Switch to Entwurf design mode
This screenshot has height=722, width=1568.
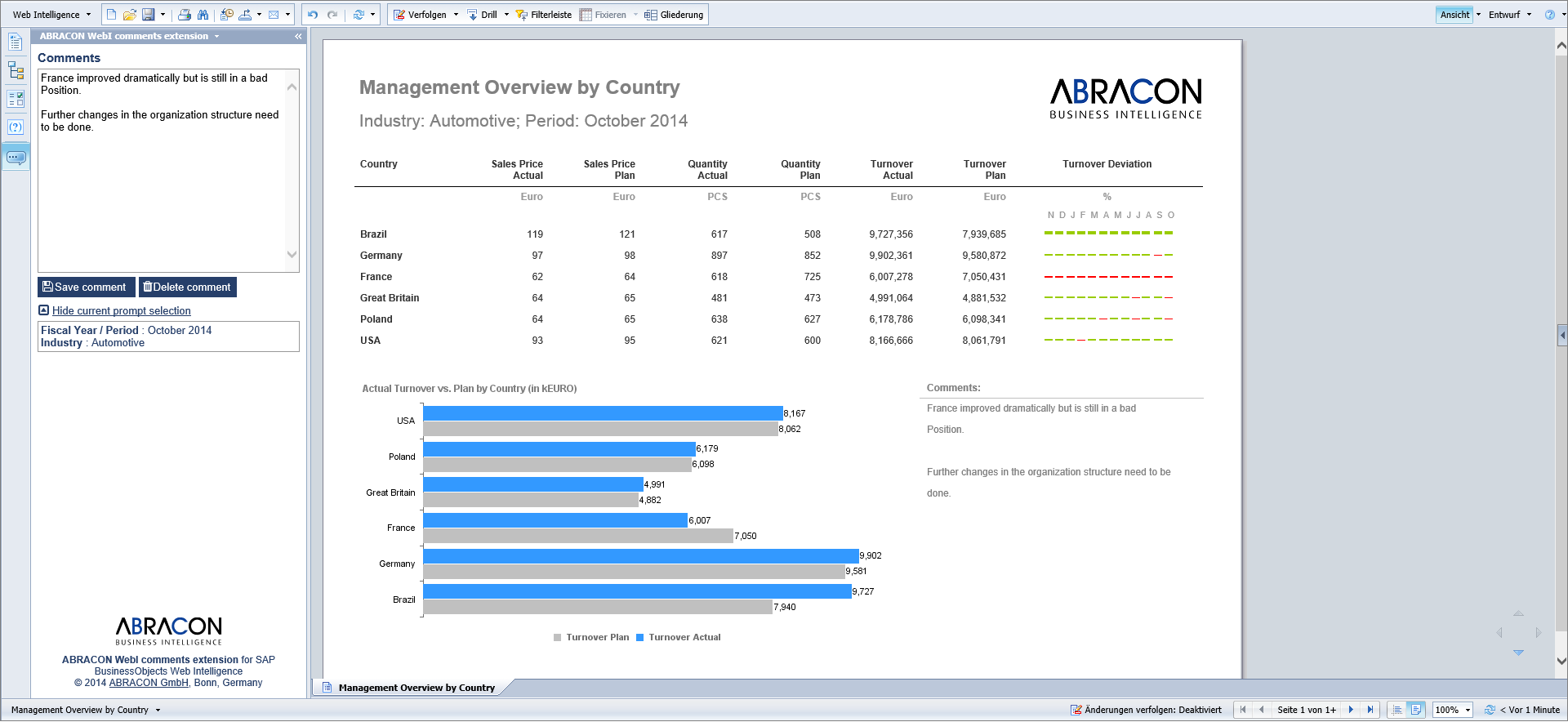[1504, 15]
